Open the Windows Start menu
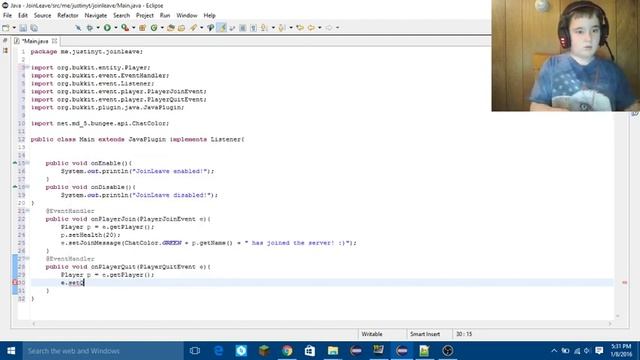 coord(11,351)
